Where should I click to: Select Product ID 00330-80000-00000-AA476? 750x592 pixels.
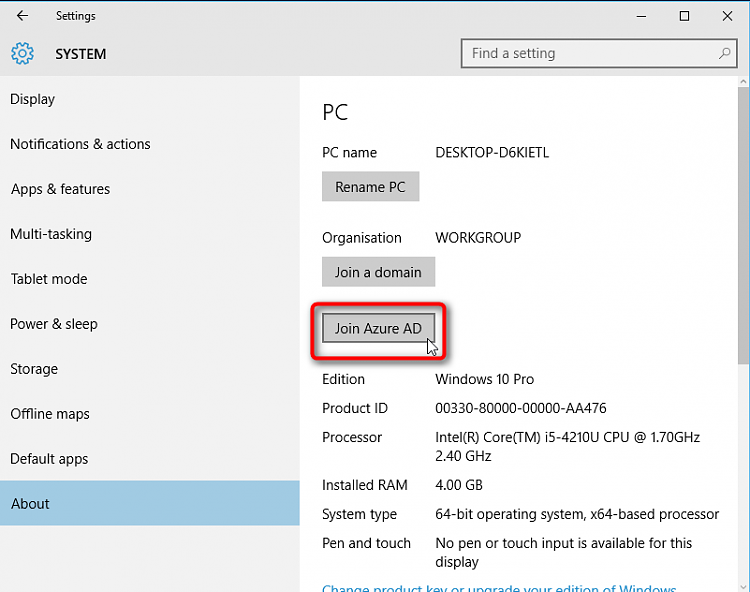[521, 408]
